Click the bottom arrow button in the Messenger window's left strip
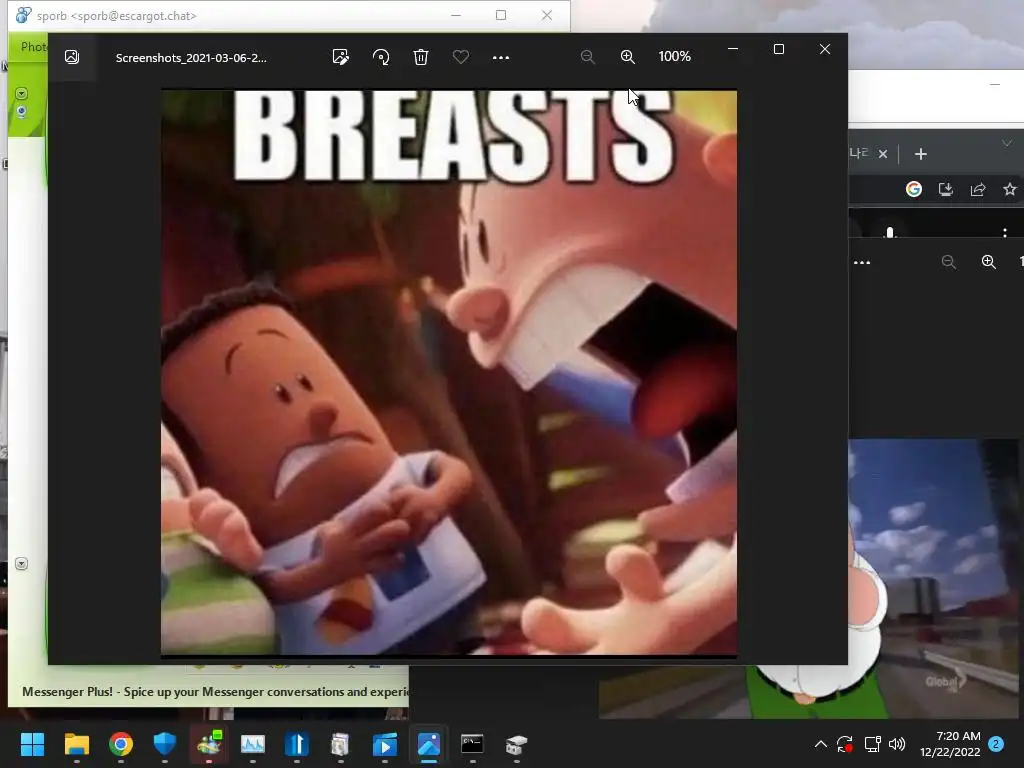 [x=22, y=564]
